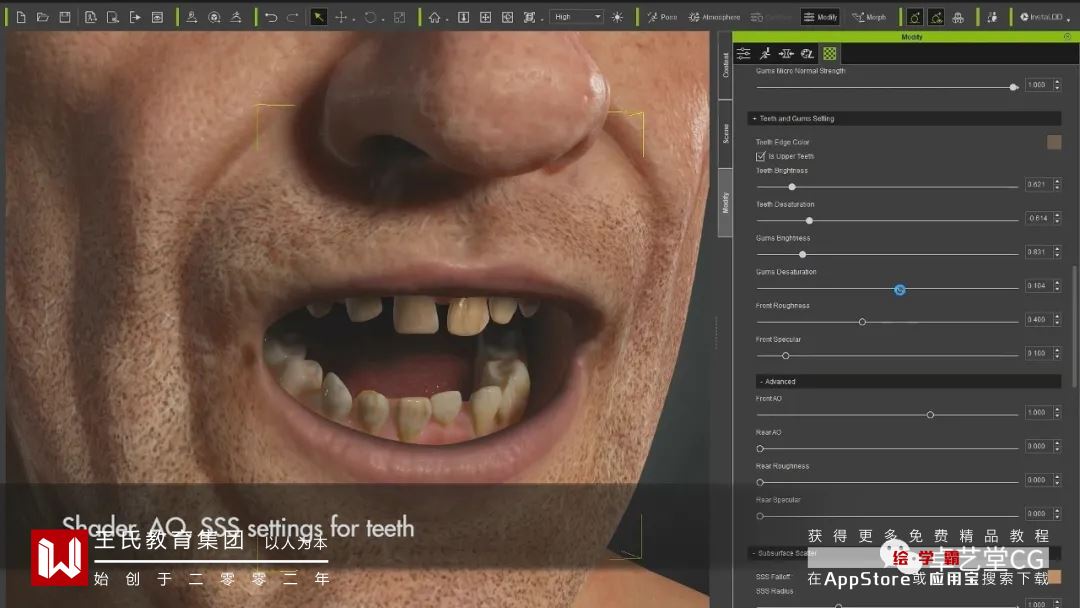The width and height of the screenshot is (1080, 608).
Task: Undo the last action
Action: point(271,17)
